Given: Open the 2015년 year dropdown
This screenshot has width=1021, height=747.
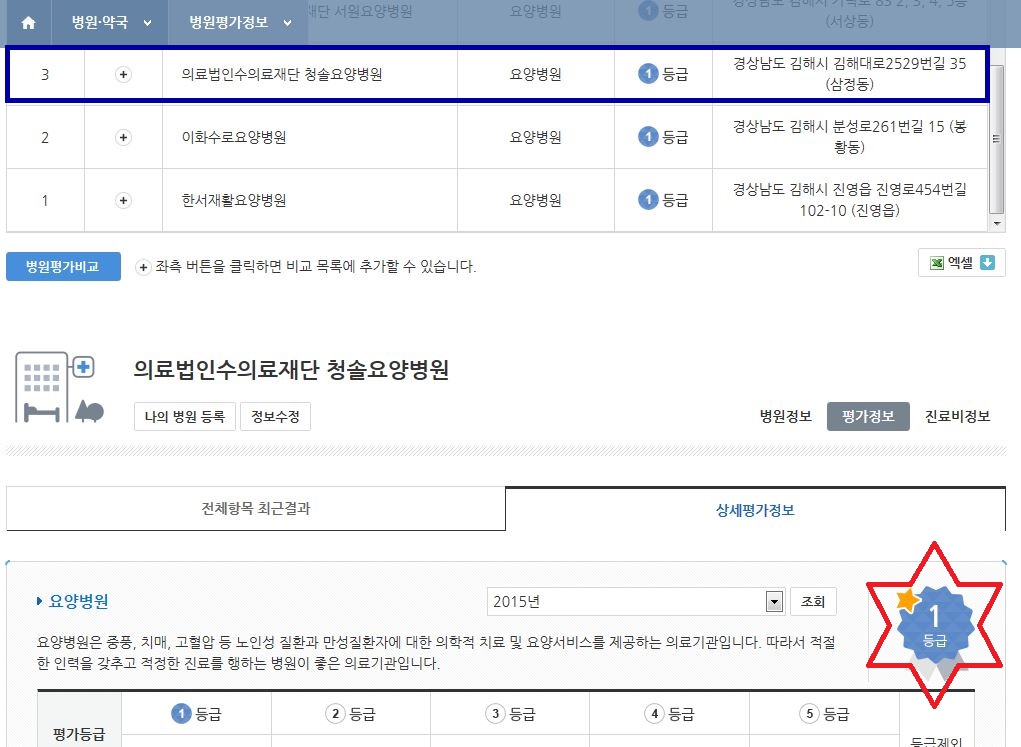Looking at the screenshot, I should tap(635, 602).
